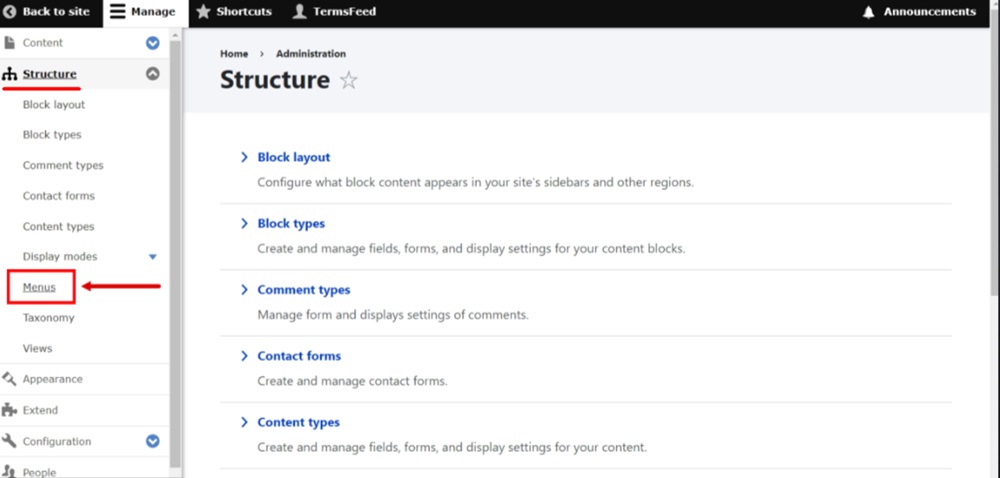Open Taxonomy in sidebar
This screenshot has height=478, width=1000.
click(48, 318)
